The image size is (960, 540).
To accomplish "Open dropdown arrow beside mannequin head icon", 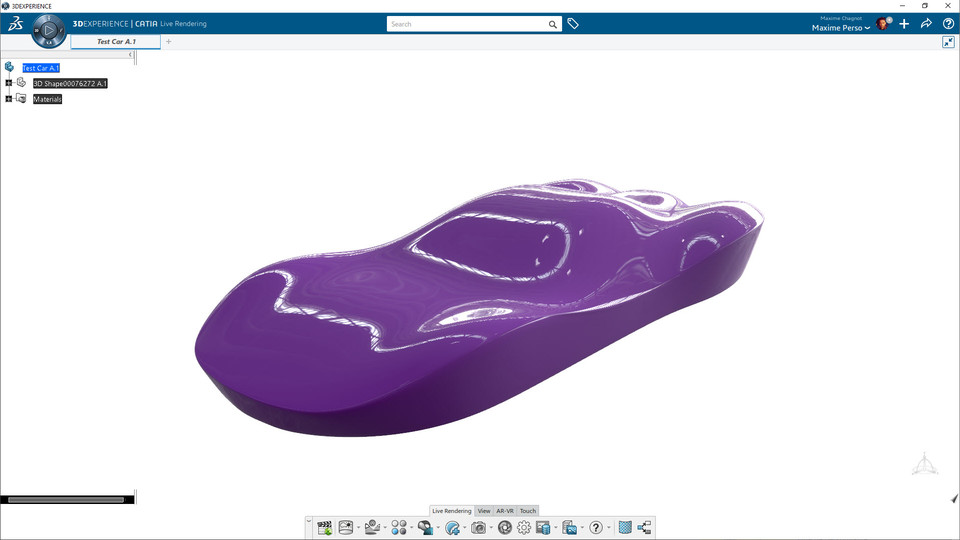I will [x=437, y=528].
